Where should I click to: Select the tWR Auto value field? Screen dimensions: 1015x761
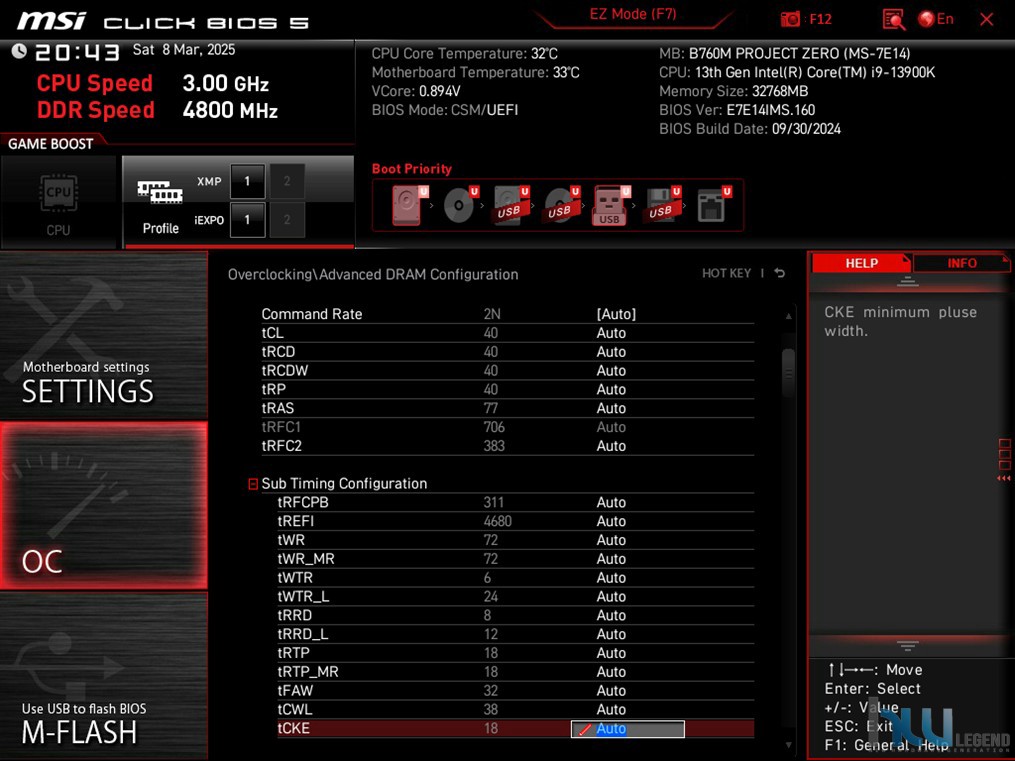(610, 540)
